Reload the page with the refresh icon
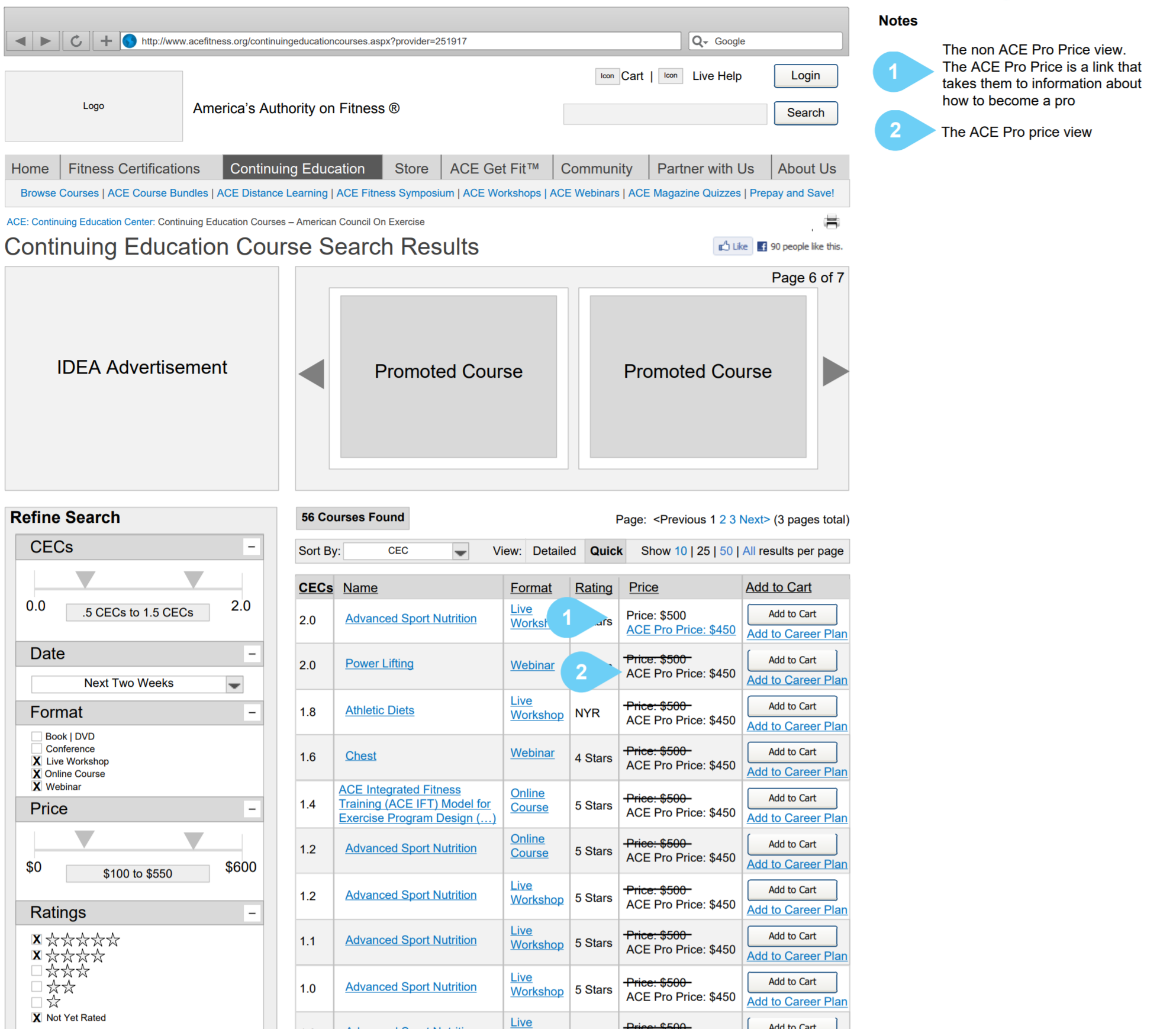The image size is (1176, 1029). (x=76, y=41)
